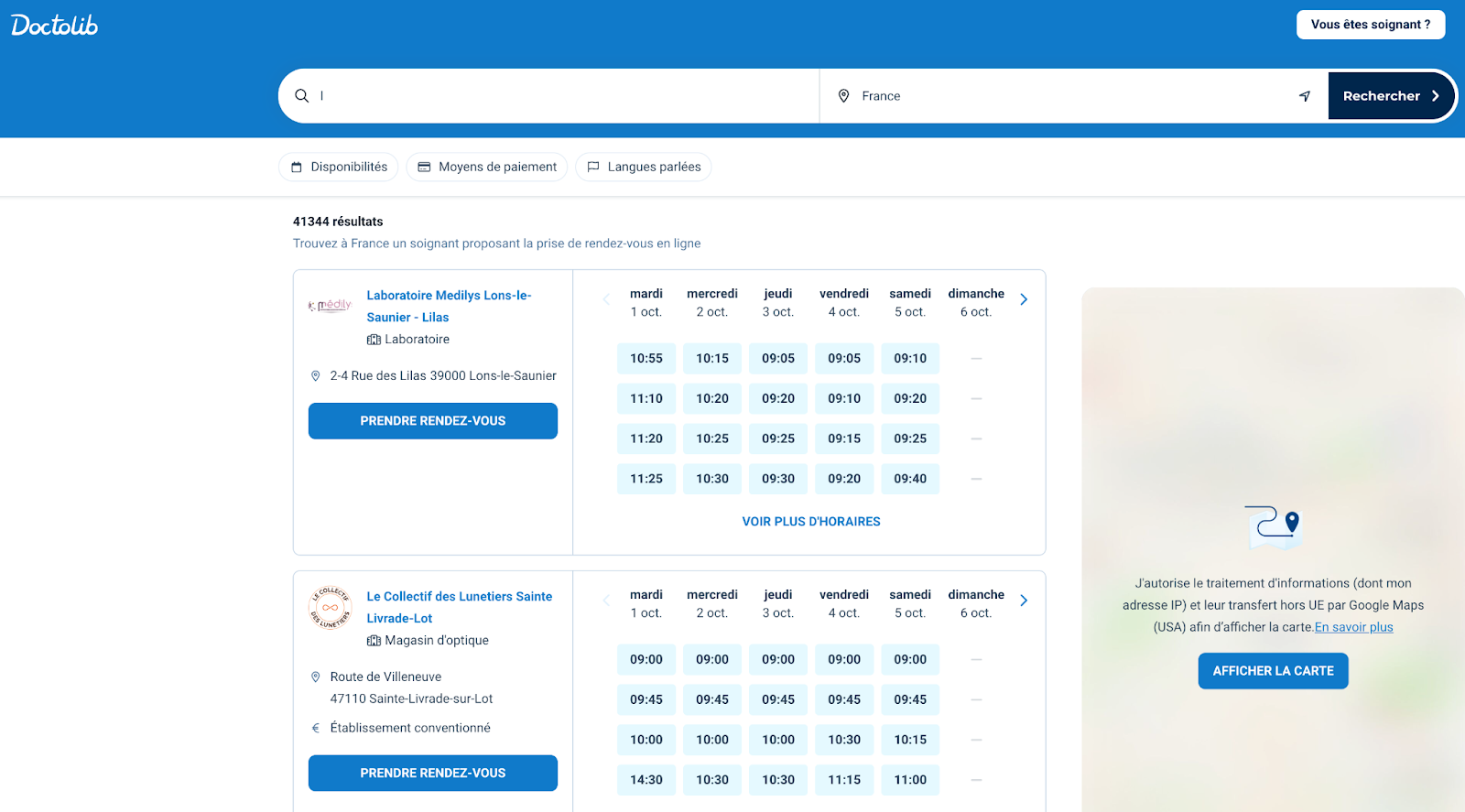Select Medilys 09:40 slot on samedi

pyautogui.click(x=910, y=479)
